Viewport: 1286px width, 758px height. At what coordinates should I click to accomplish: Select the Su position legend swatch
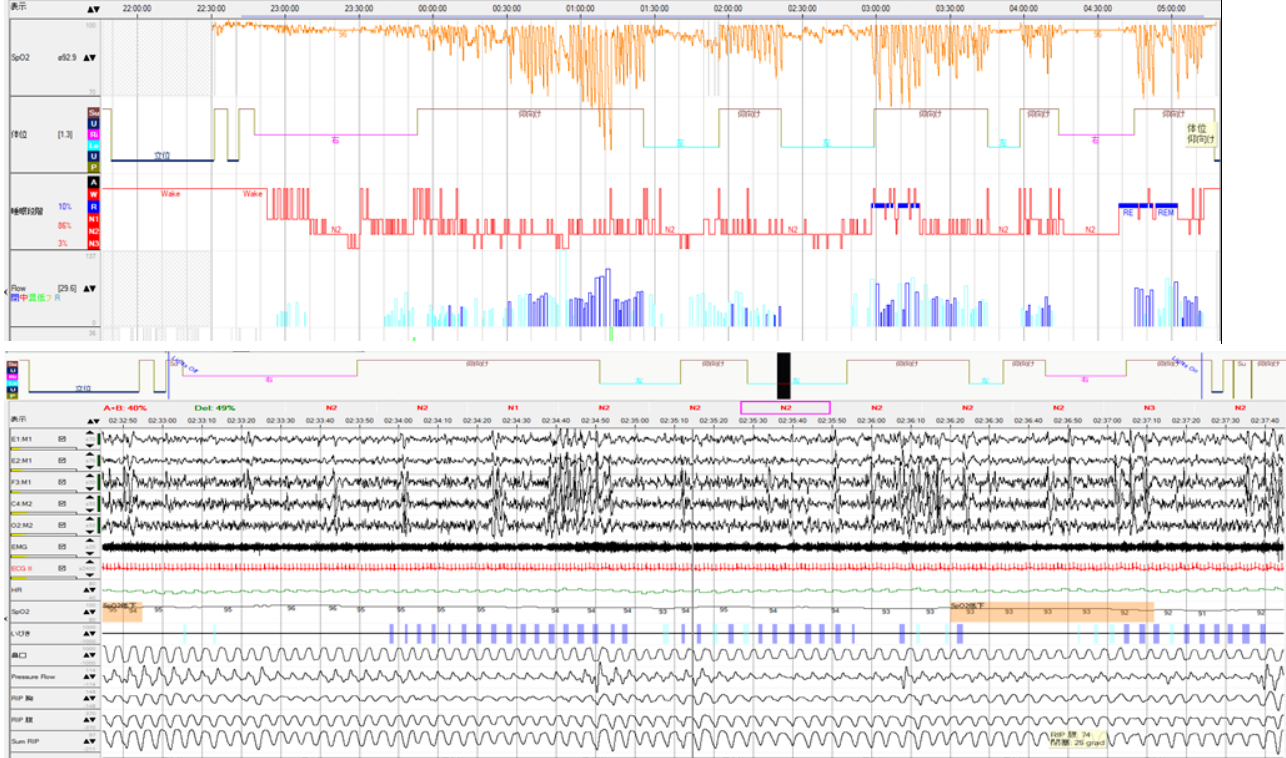(93, 112)
